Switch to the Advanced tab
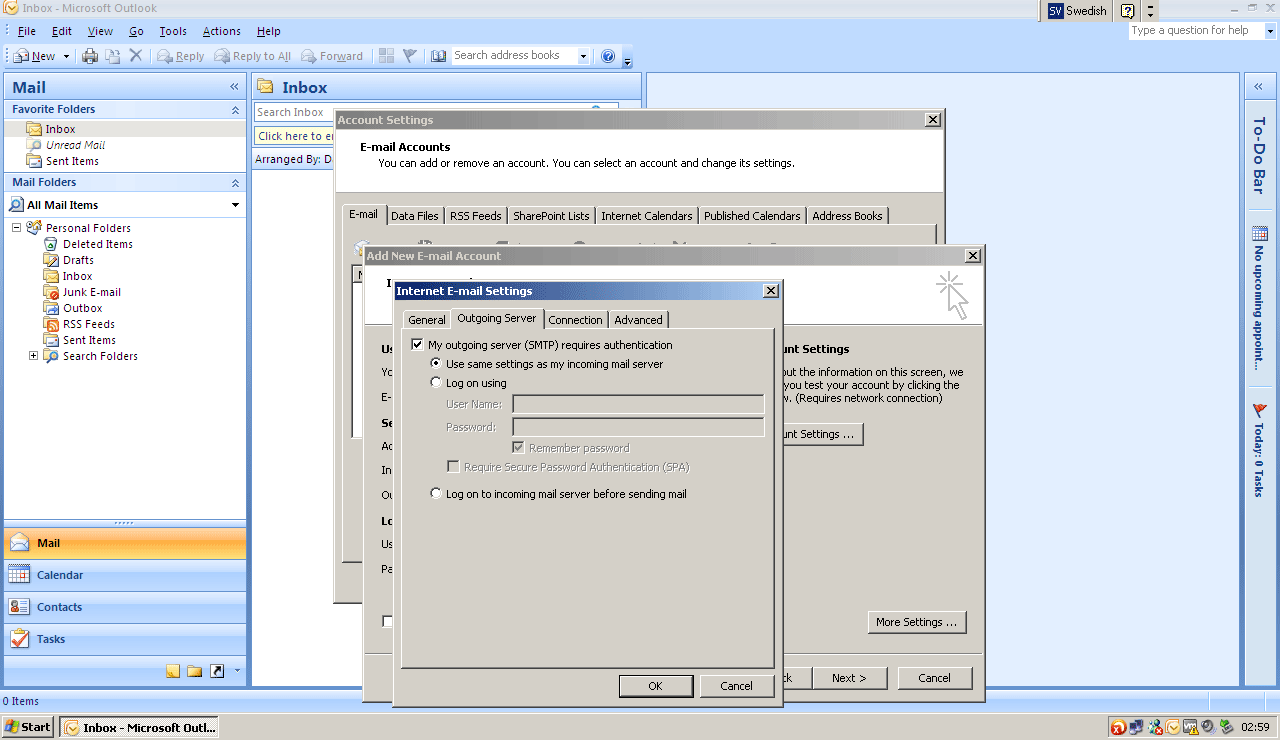The width and height of the screenshot is (1280, 740). (x=638, y=320)
